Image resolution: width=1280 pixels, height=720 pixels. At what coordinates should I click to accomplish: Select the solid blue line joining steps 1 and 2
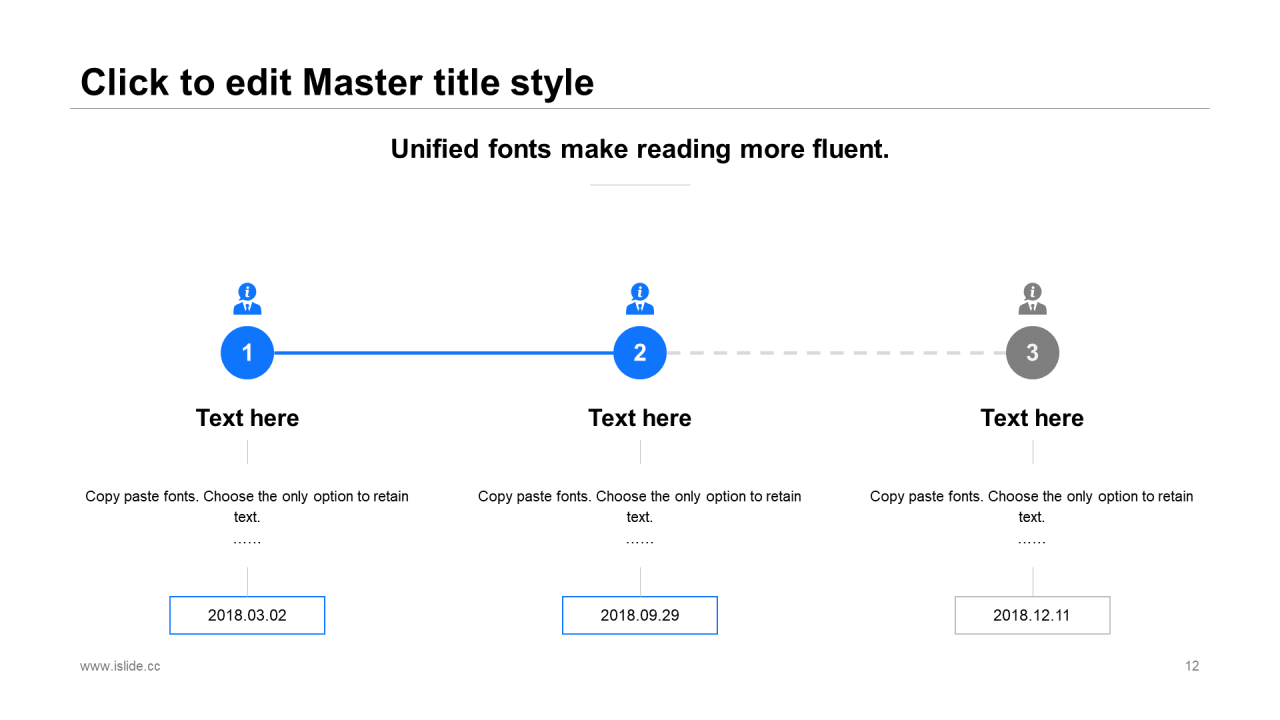point(443,353)
